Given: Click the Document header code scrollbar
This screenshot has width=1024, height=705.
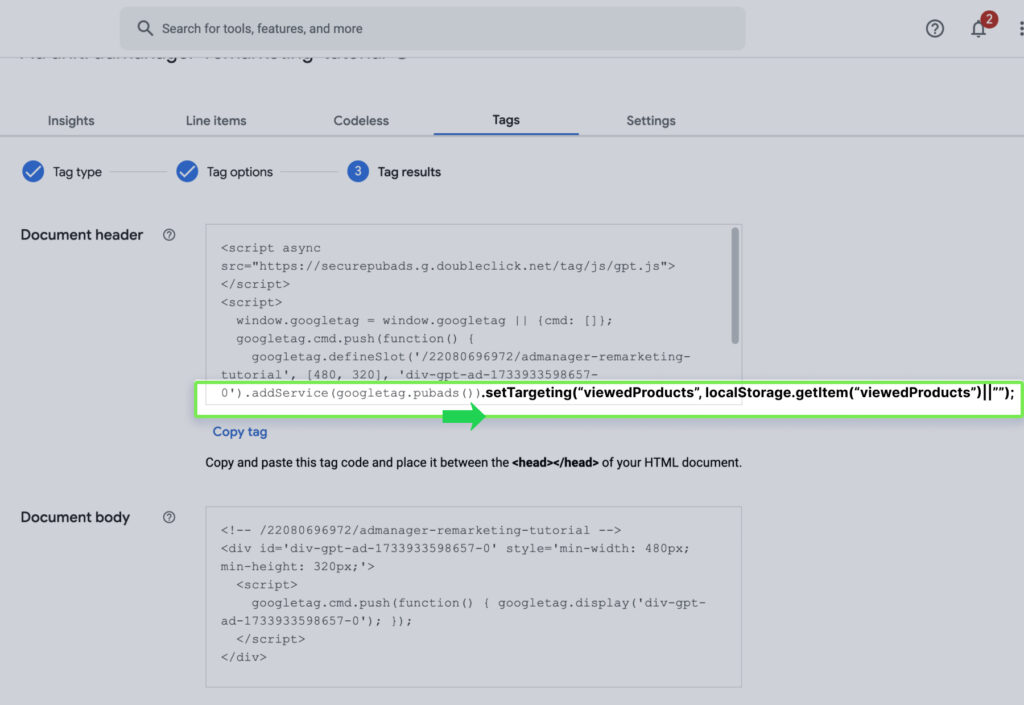Looking at the screenshot, I should pyautogui.click(x=735, y=285).
